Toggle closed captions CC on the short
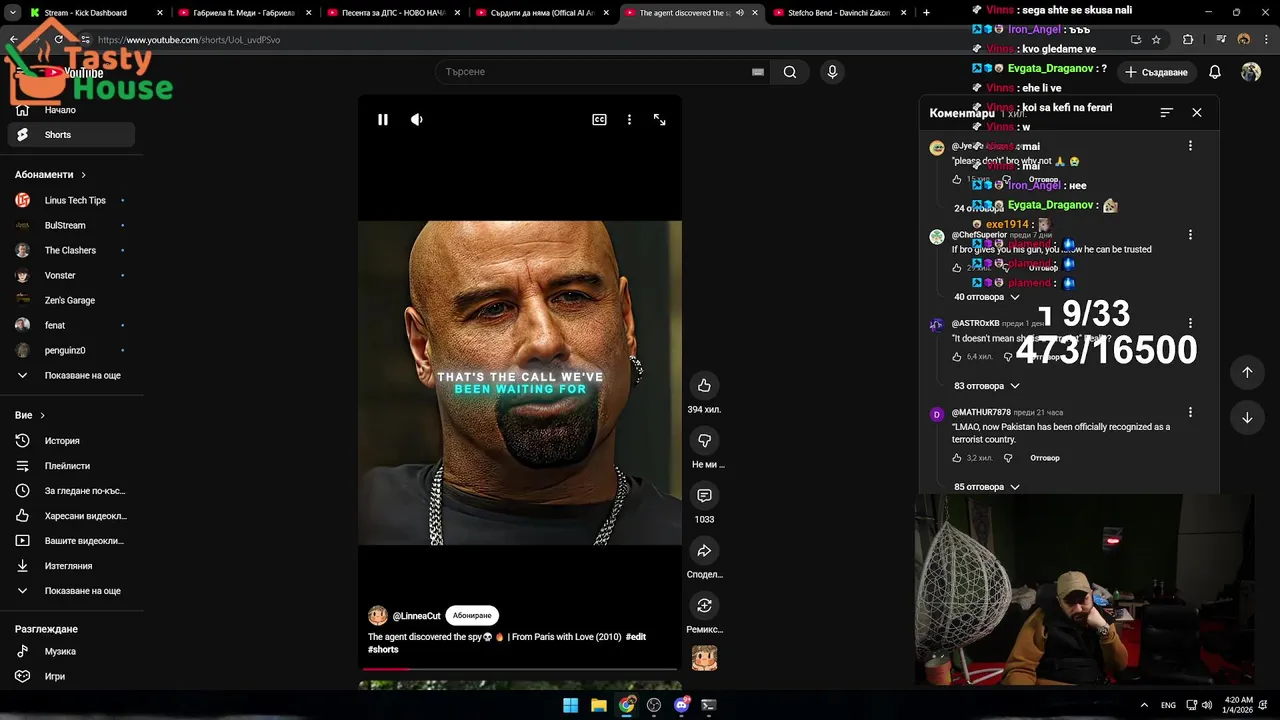The width and height of the screenshot is (1280, 720). coord(599,120)
